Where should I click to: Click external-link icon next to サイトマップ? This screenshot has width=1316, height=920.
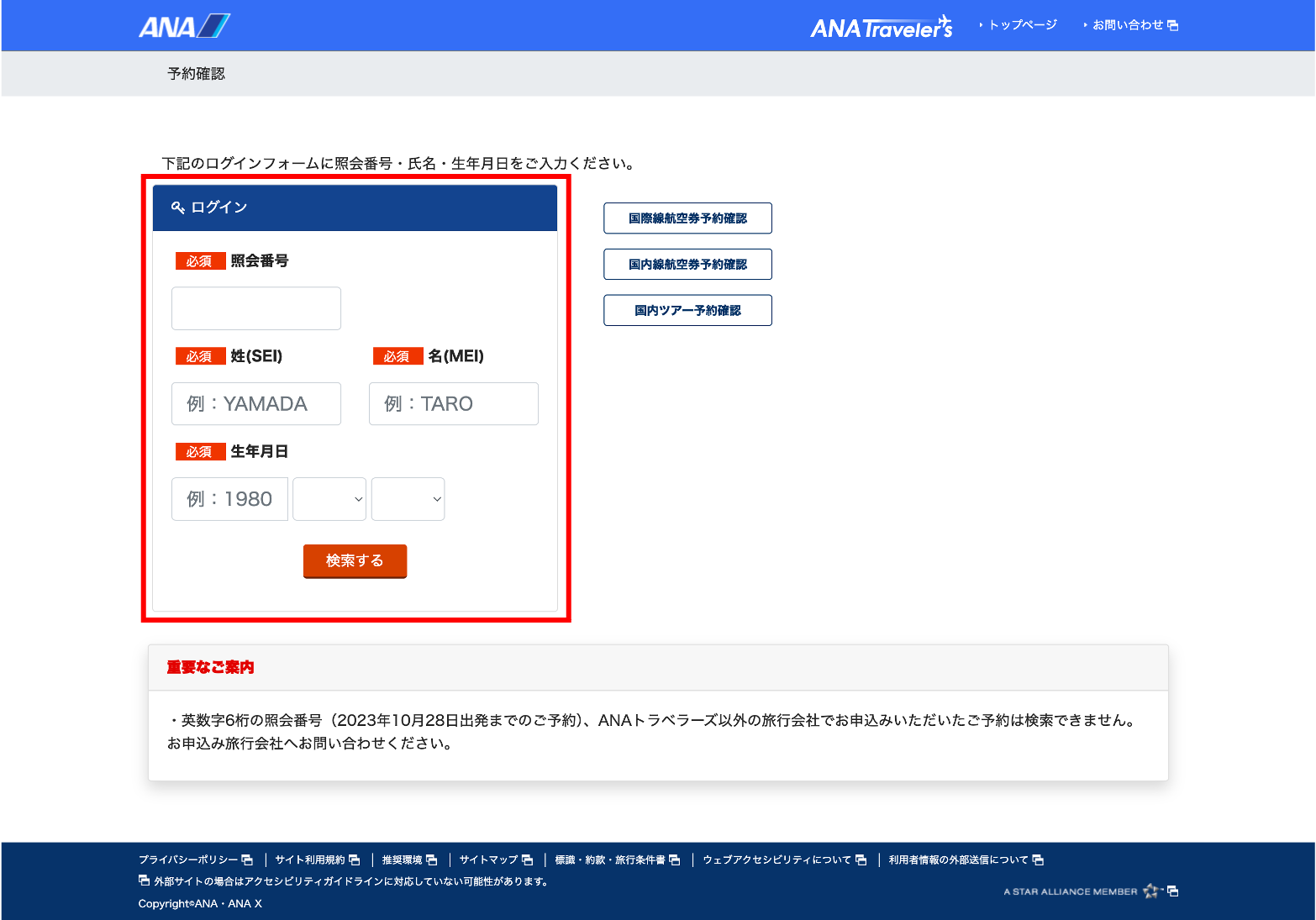pyautogui.click(x=528, y=860)
